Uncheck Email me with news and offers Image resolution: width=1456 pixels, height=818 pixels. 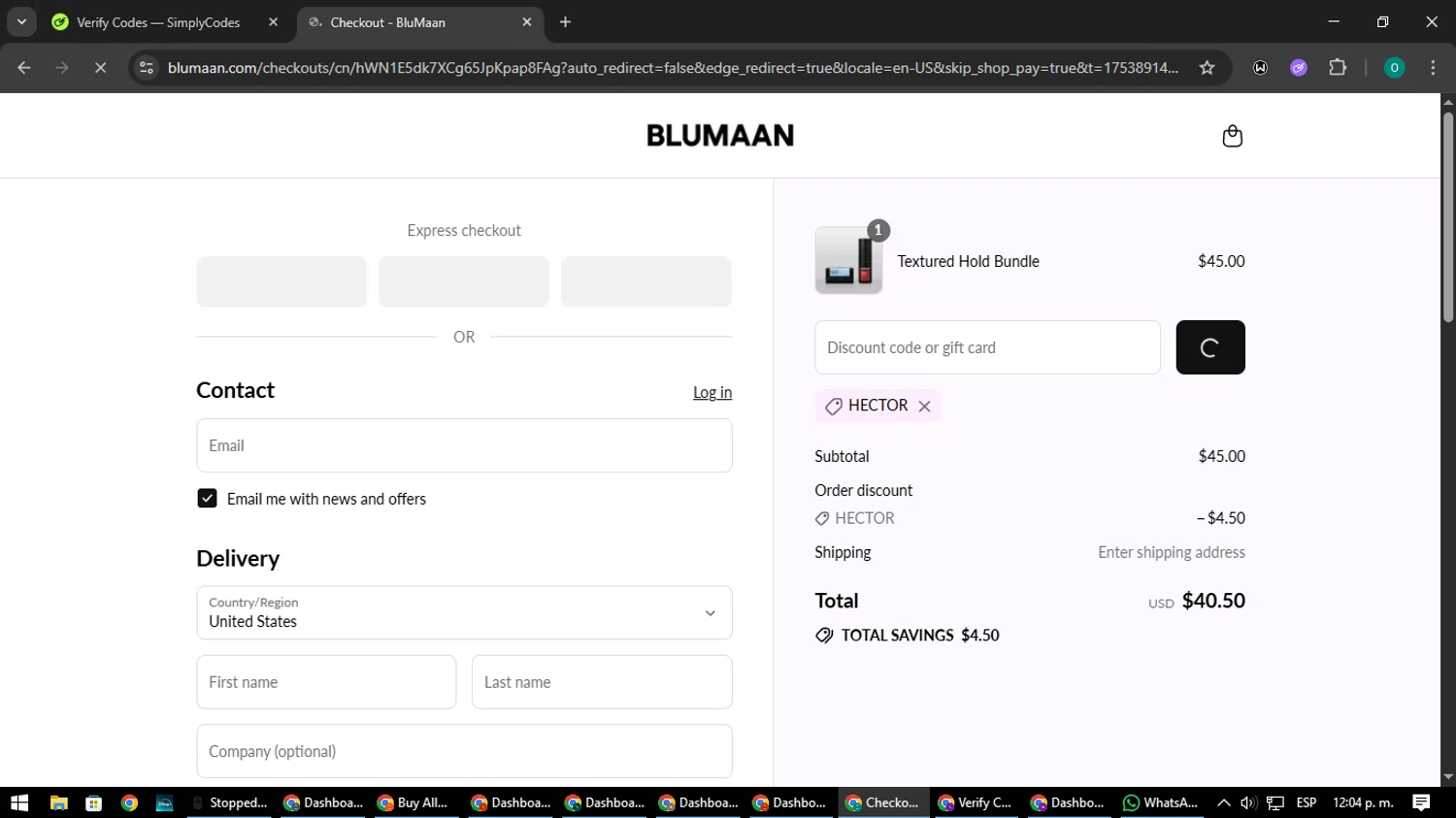(207, 499)
